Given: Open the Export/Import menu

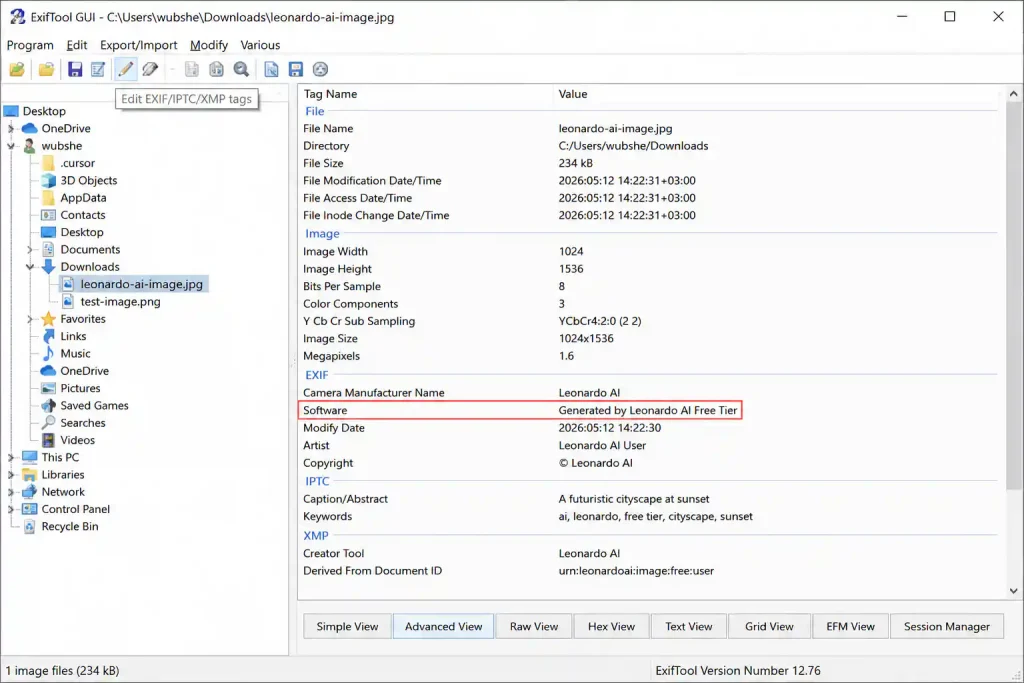Looking at the screenshot, I should pos(138,45).
